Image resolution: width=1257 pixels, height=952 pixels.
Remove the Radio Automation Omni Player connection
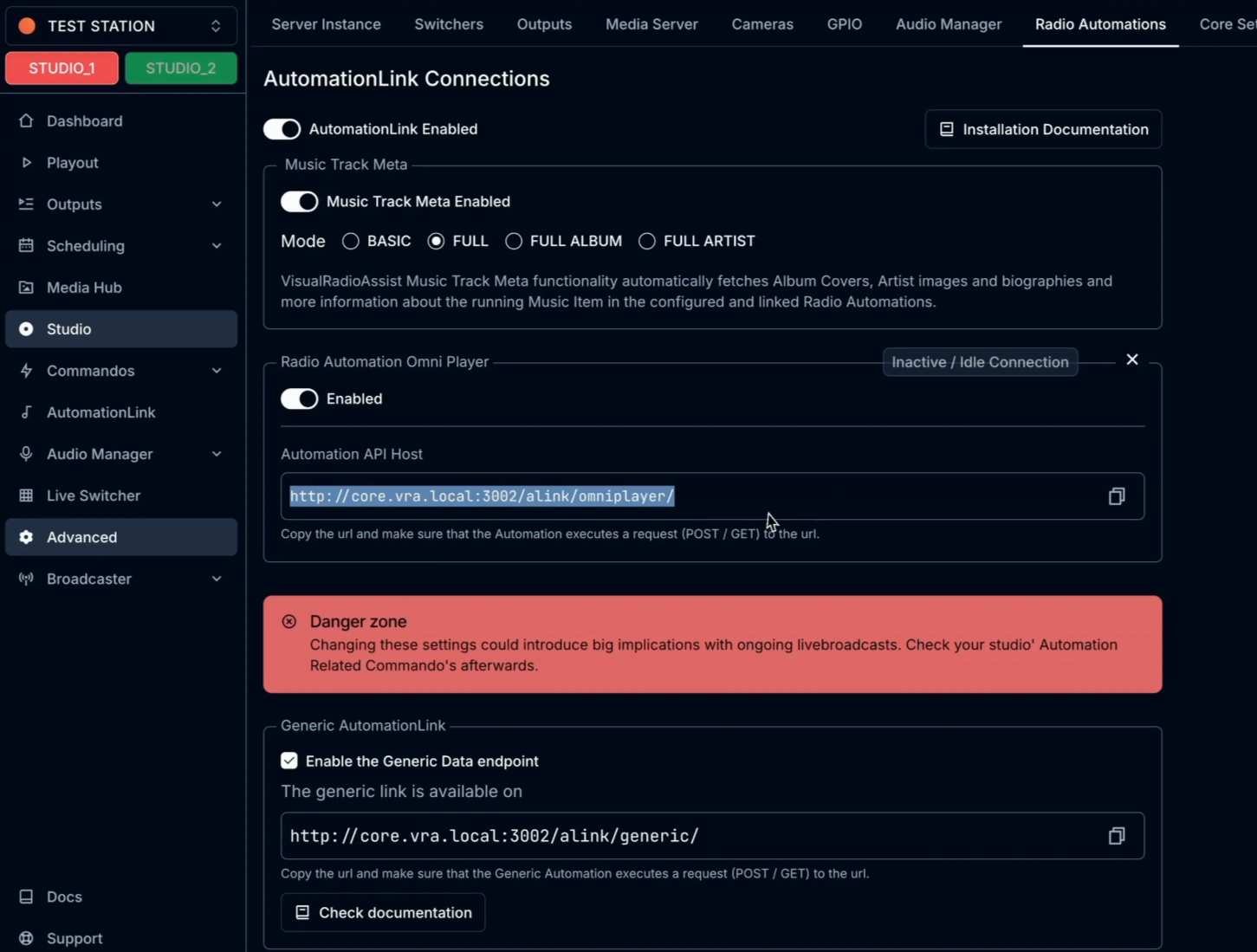point(1131,359)
